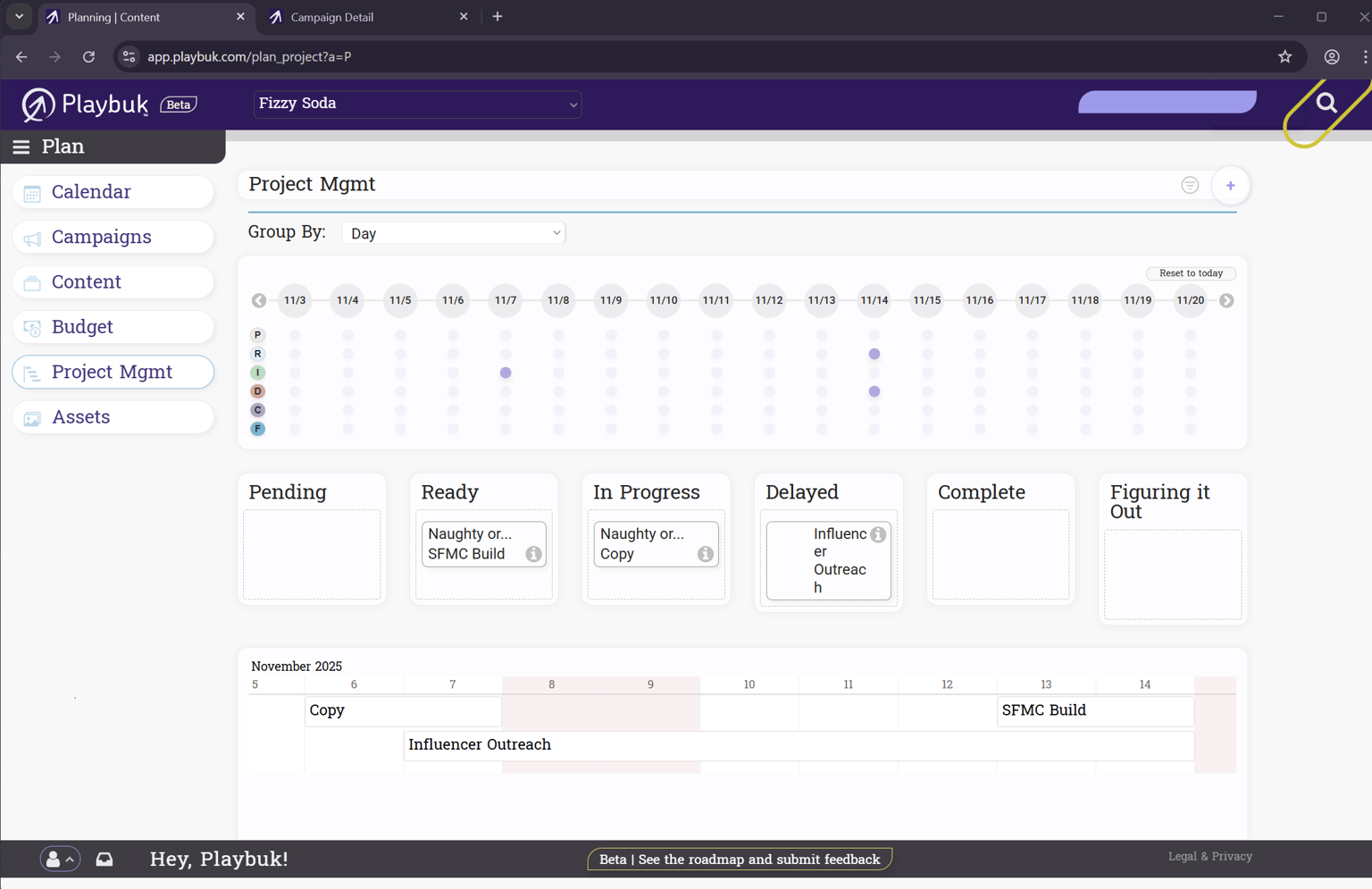
Task: Open the Beta roadmap and feedback link
Action: 740,860
